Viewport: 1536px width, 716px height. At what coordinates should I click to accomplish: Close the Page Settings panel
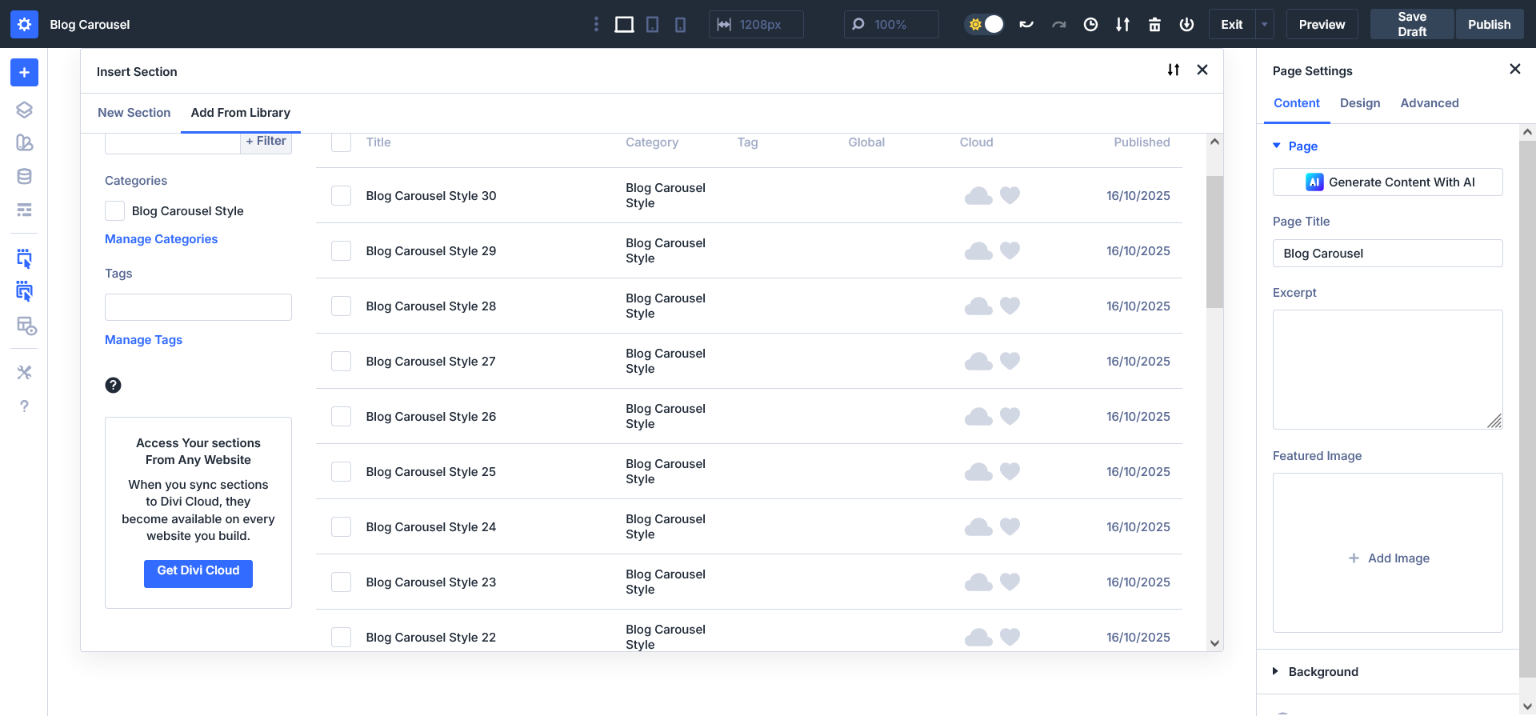pyautogui.click(x=1514, y=69)
